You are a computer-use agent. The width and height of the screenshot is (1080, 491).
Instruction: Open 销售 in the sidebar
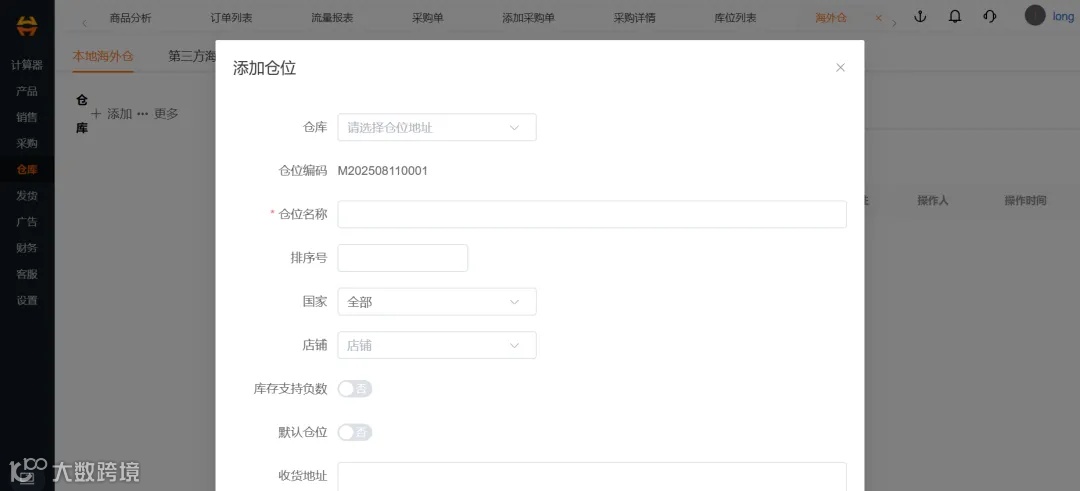[27, 117]
